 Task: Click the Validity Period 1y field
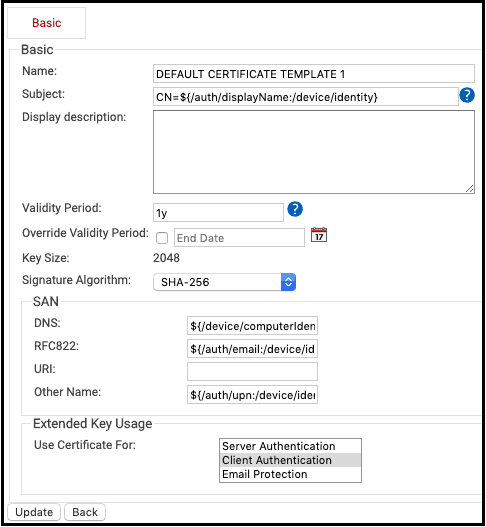218,212
